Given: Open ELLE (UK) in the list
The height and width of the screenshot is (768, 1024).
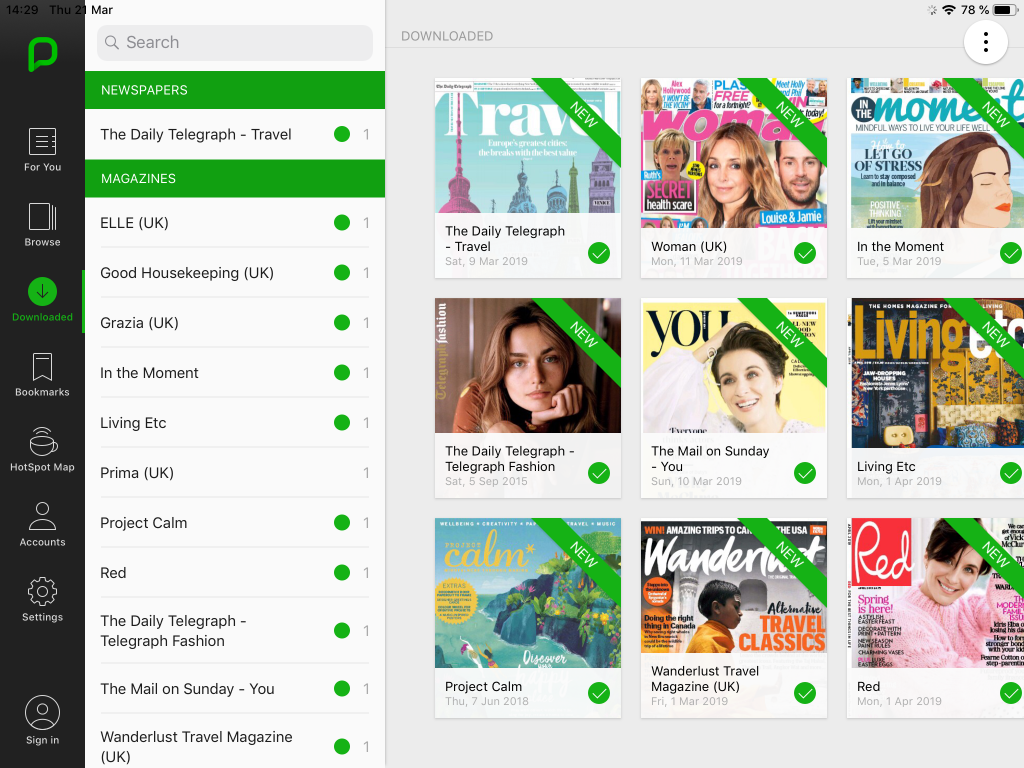Looking at the screenshot, I should (x=235, y=223).
